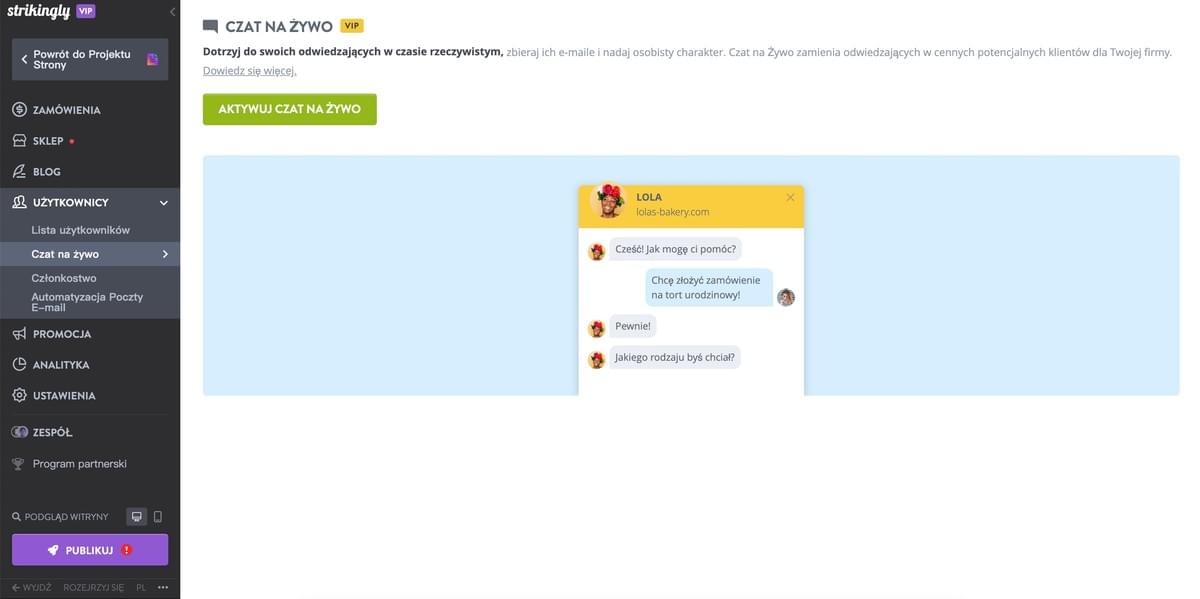
Task: Close the Lola chat preview window
Action: 790,198
